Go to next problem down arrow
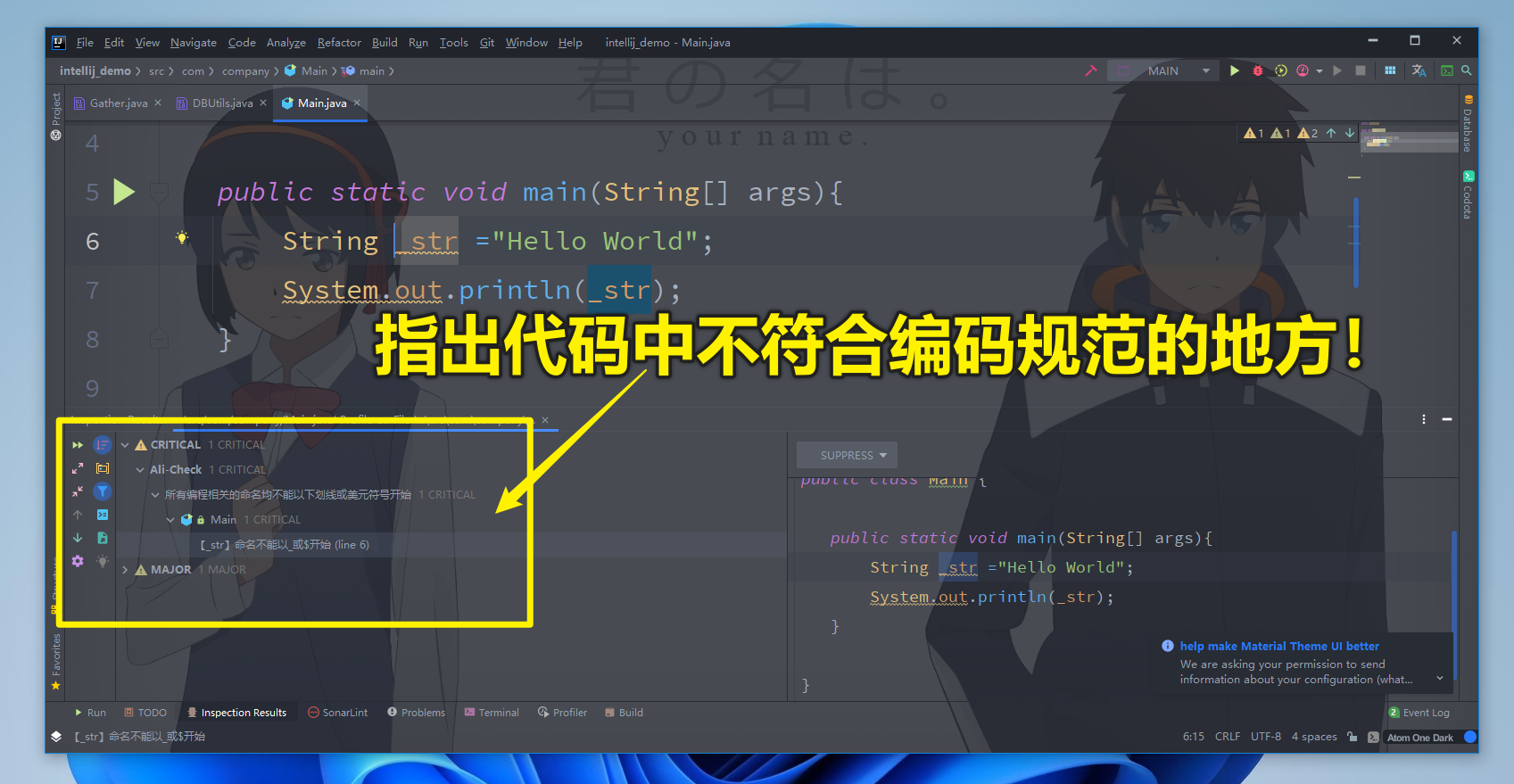The height and width of the screenshot is (784, 1514). coord(78,538)
